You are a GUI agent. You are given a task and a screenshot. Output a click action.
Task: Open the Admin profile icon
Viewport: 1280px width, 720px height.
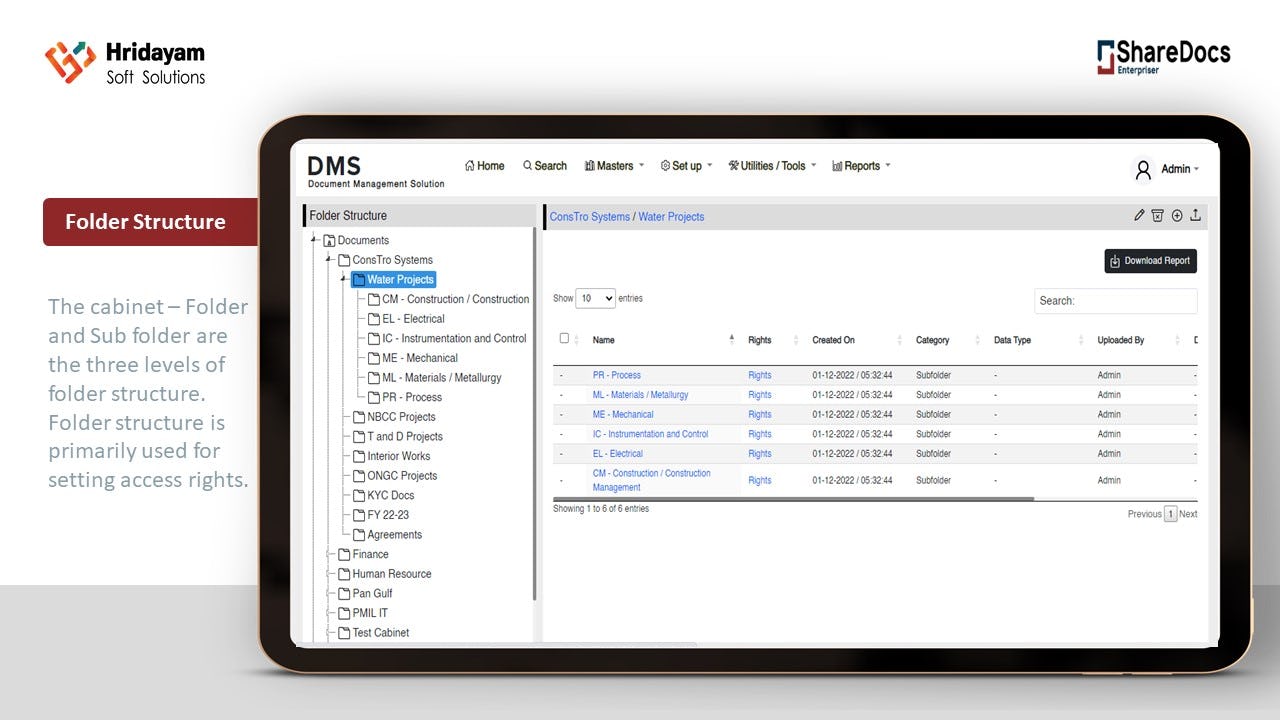click(x=1143, y=169)
